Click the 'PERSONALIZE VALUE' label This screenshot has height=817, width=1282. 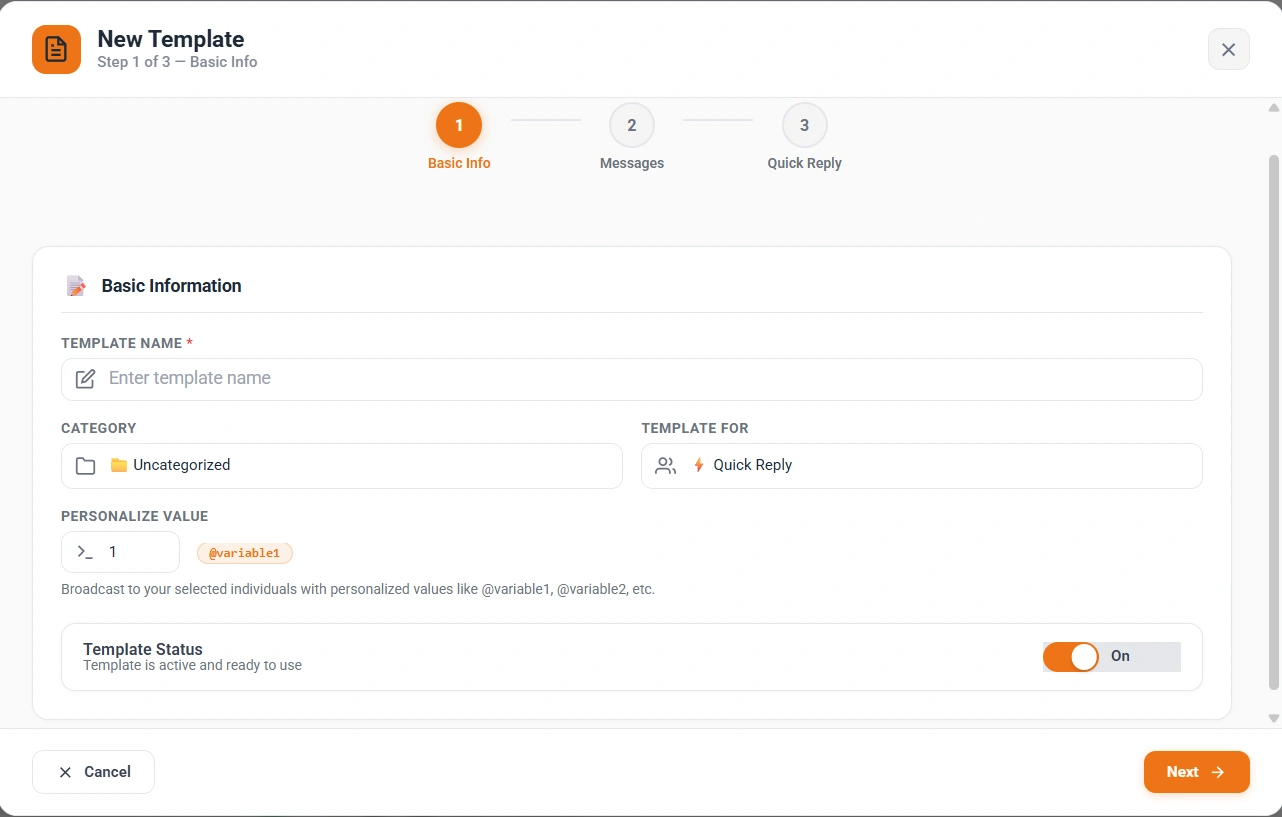[x=135, y=517]
